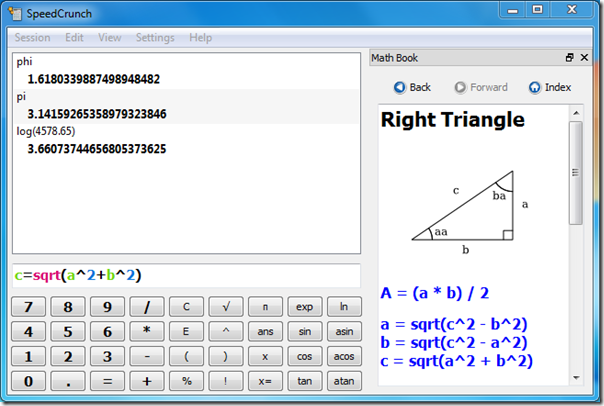
Task: Click the Math Book scrollbar thumb
Action: (575, 173)
